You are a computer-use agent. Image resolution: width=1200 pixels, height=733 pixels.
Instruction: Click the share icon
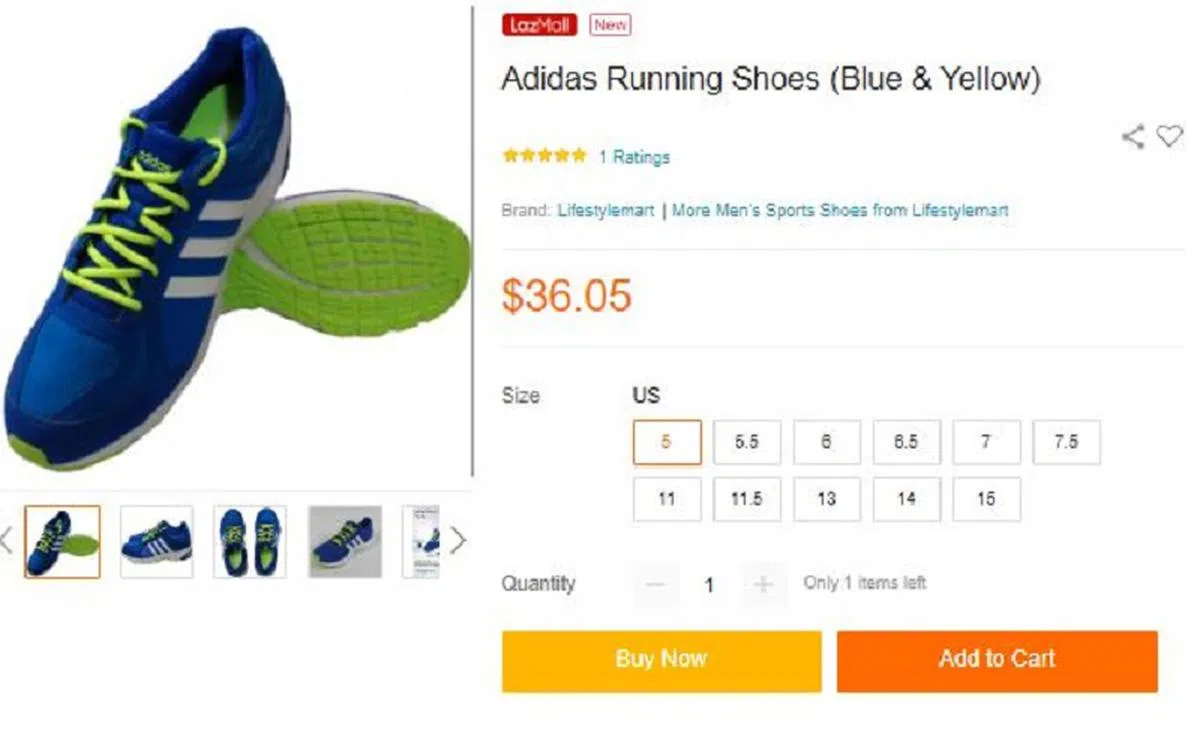point(1132,137)
